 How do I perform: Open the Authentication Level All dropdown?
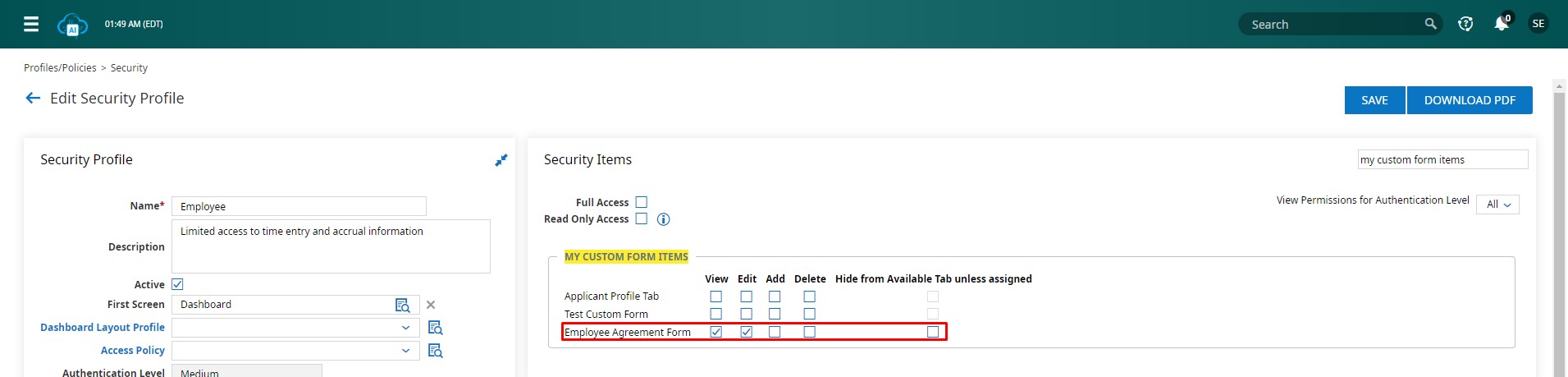coord(1497,205)
